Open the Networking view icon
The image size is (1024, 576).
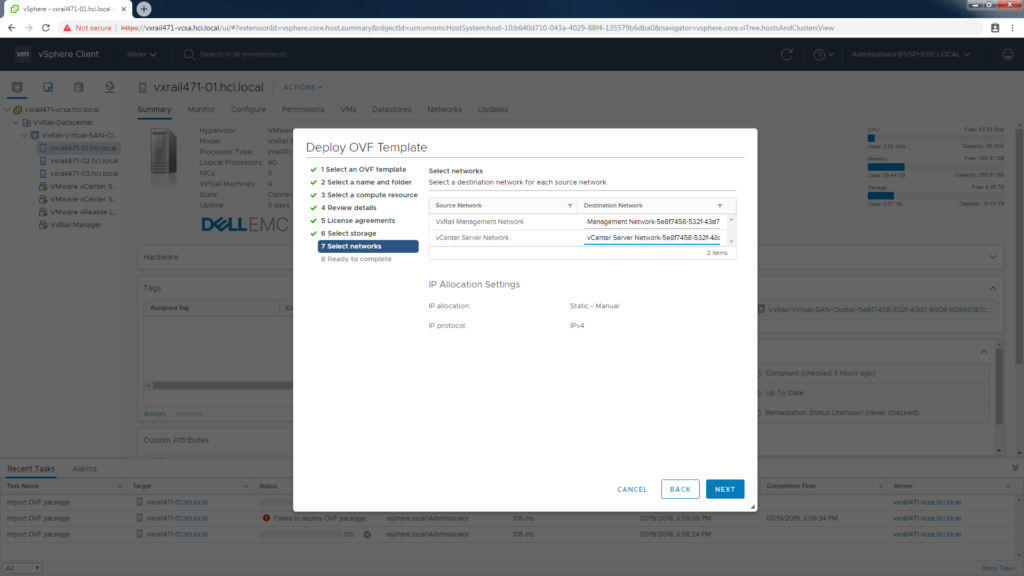[109, 87]
